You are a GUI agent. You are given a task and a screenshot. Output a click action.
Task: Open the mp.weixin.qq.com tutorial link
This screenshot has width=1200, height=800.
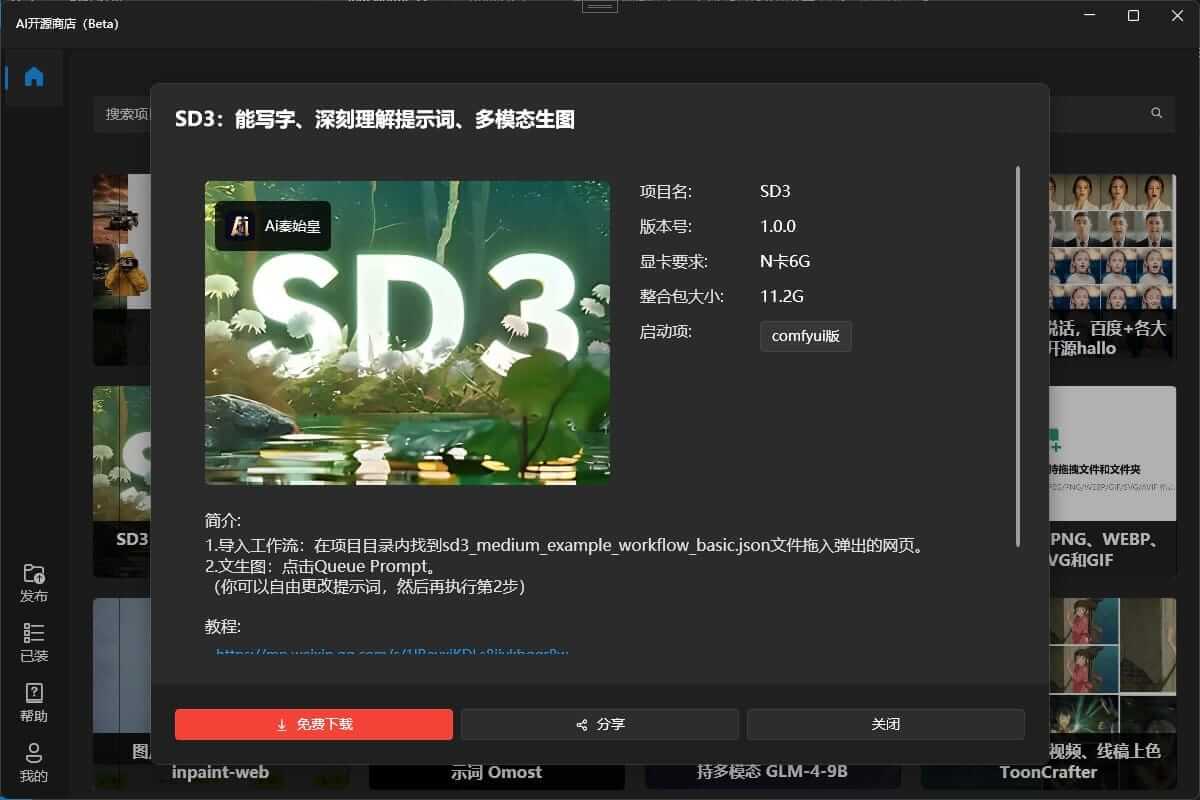point(392,652)
